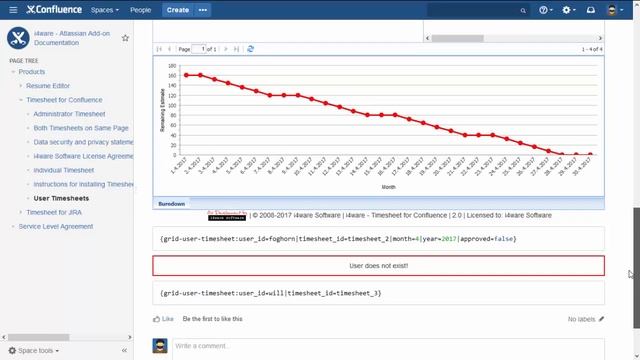Open the Space tools menu
The width and height of the screenshot is (640, 360).
click(x=33, y=351)
